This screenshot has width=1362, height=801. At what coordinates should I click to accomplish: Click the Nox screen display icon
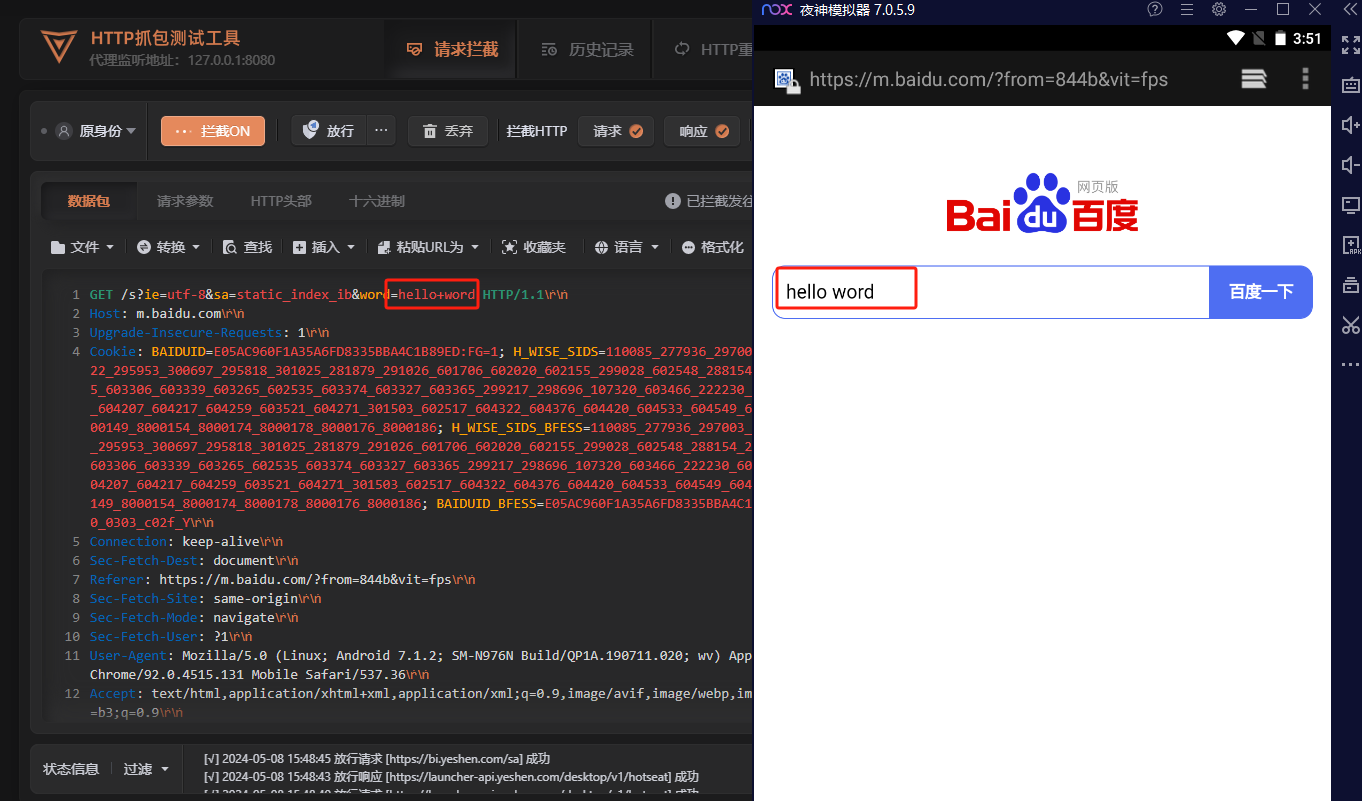(x=1350, y=205)
